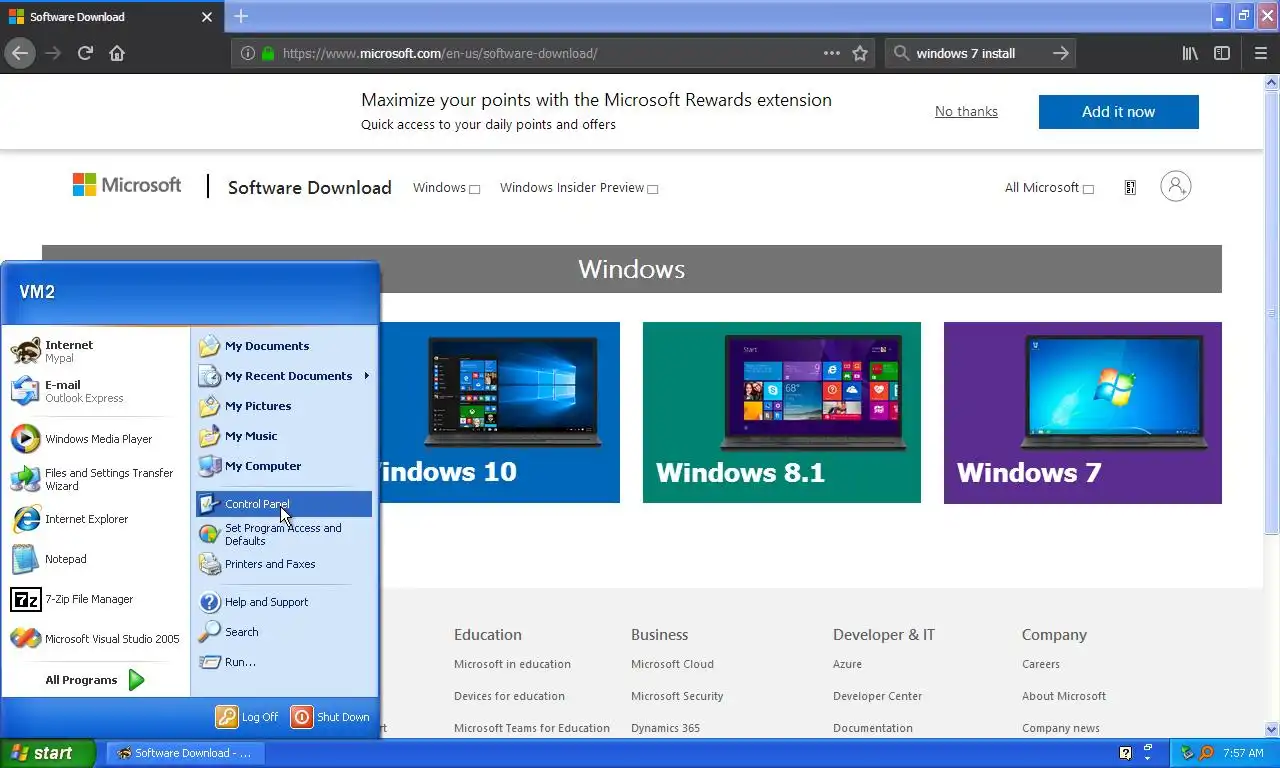Open Microsoft Visual Studio 2005
The image size is (1280, 768).
pos(97,639)
